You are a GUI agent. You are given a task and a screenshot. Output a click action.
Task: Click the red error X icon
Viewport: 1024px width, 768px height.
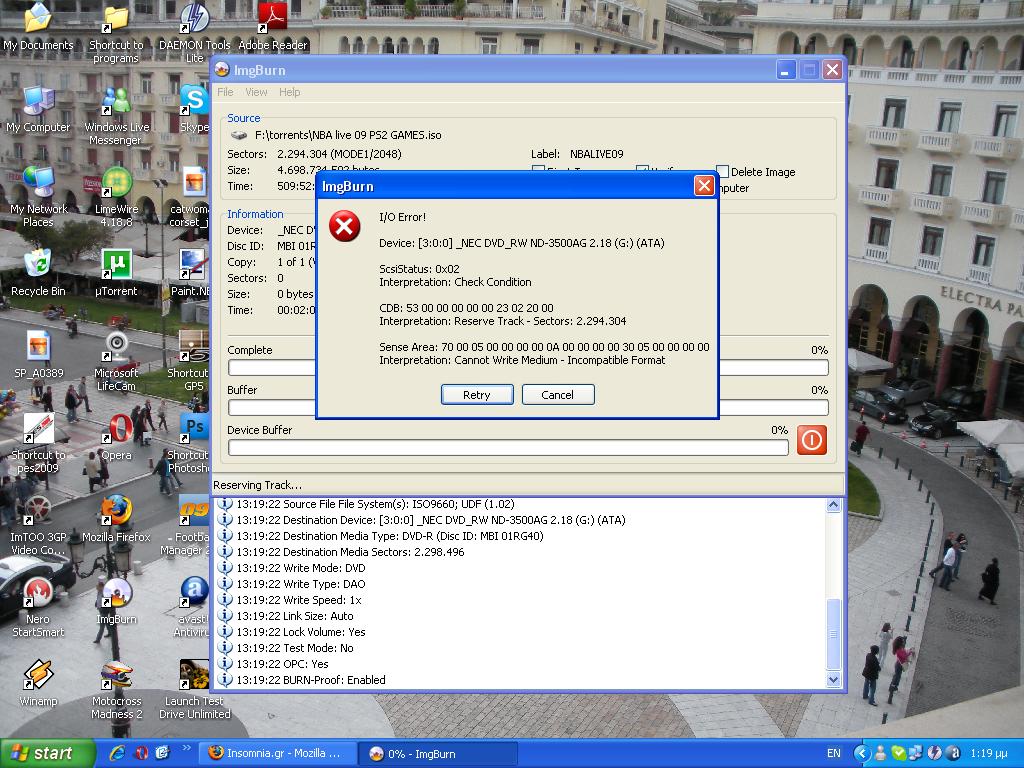pyautogui.click(x=344, y=227)
